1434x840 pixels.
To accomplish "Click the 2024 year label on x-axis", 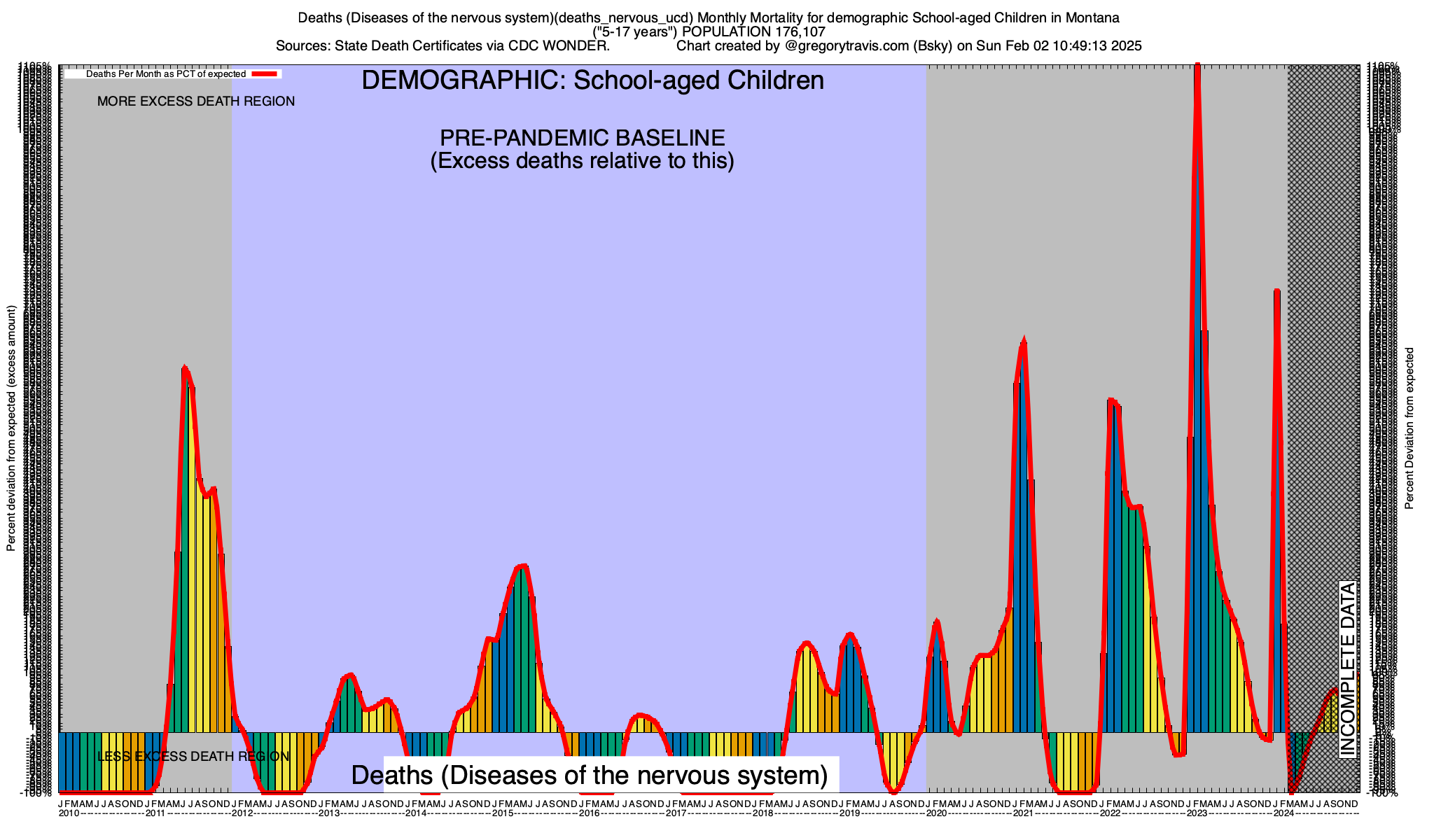I will 1283,813.
